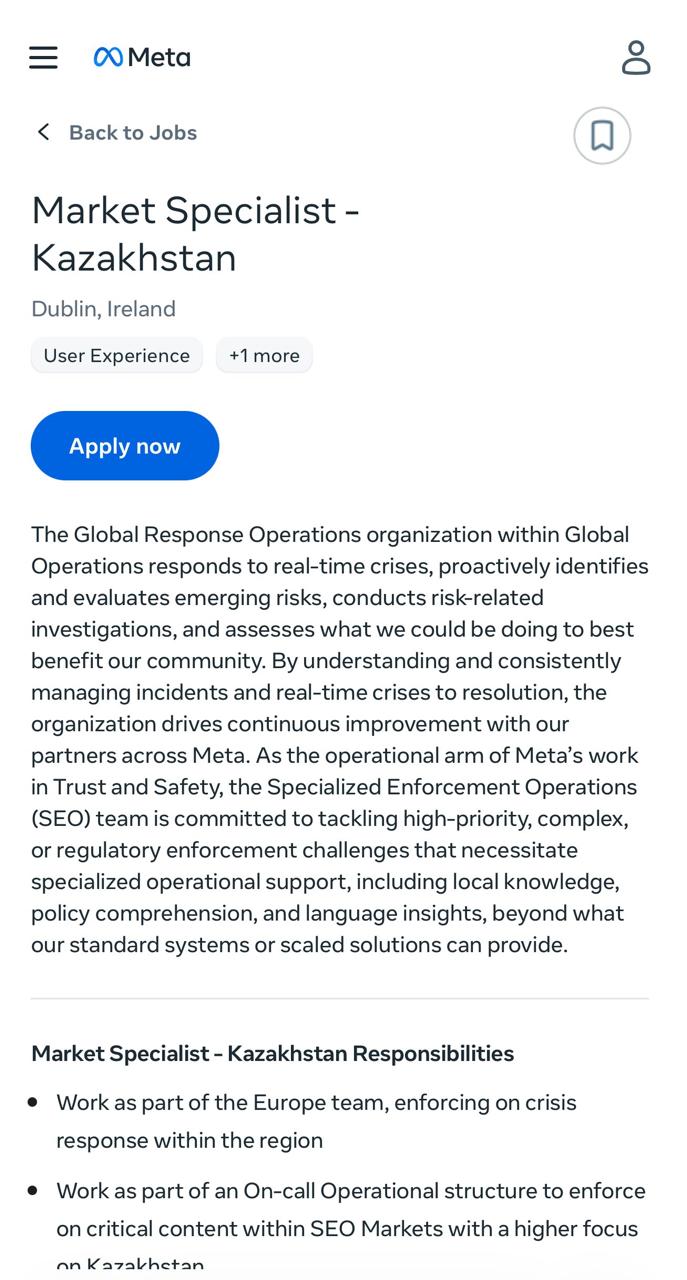The image size is (687, 1280).
Task: Click the Global Response Operations description paragraph
Action: pyautogui.click(x=340, y=740)
